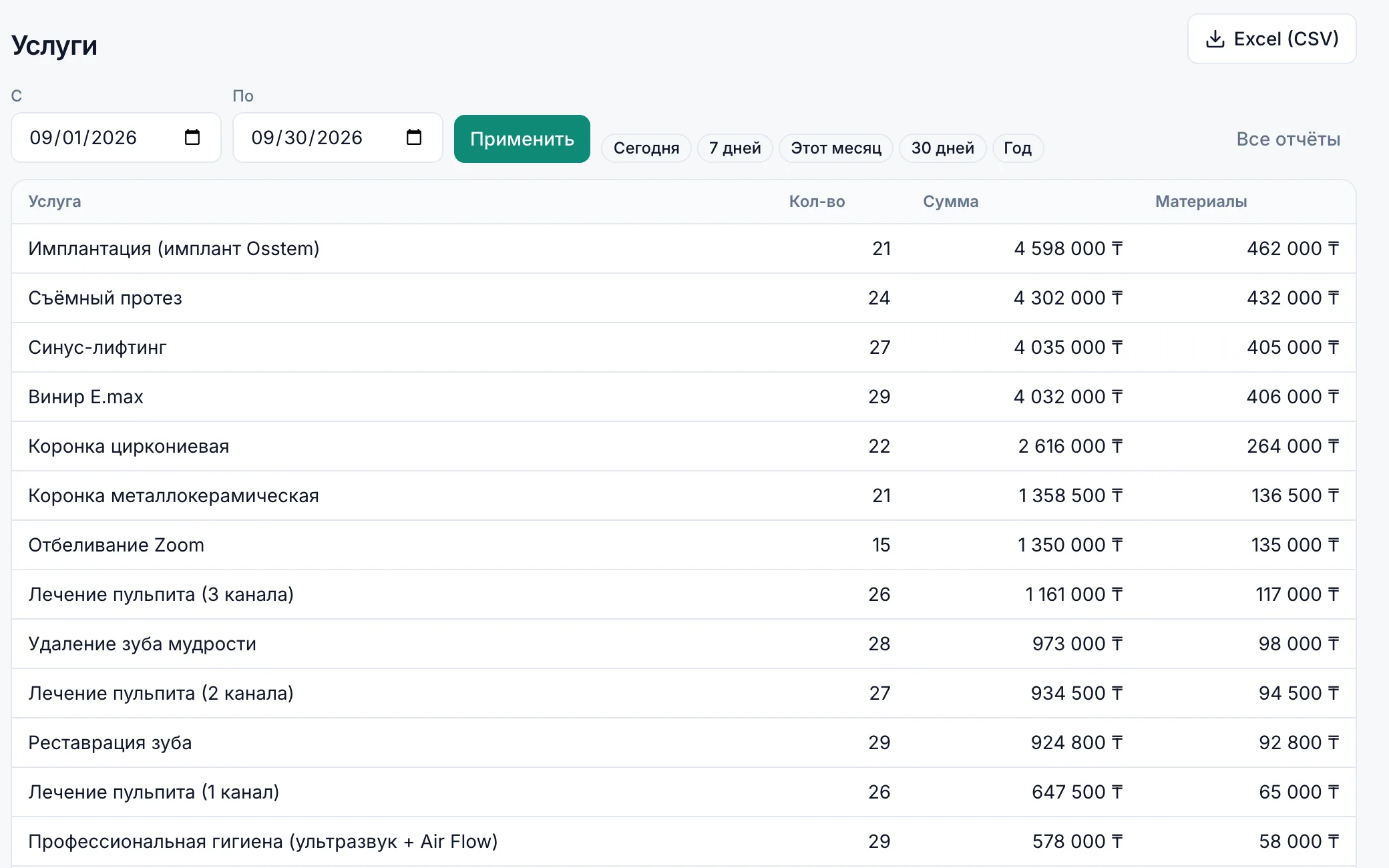
Task: Download the report via Excel (CSV) button
Action: pyautogui.click(x=1271, y=39)
